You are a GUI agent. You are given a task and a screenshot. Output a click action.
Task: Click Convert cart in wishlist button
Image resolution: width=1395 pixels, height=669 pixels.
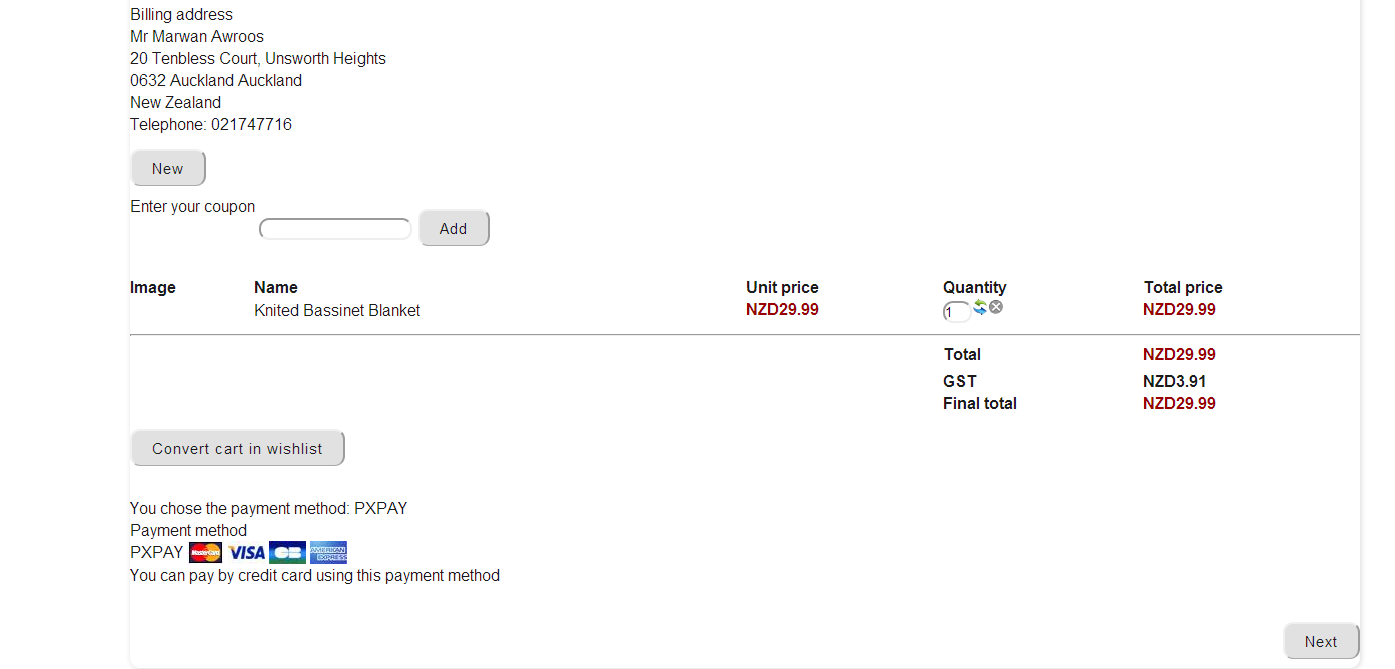click(237, 449)
